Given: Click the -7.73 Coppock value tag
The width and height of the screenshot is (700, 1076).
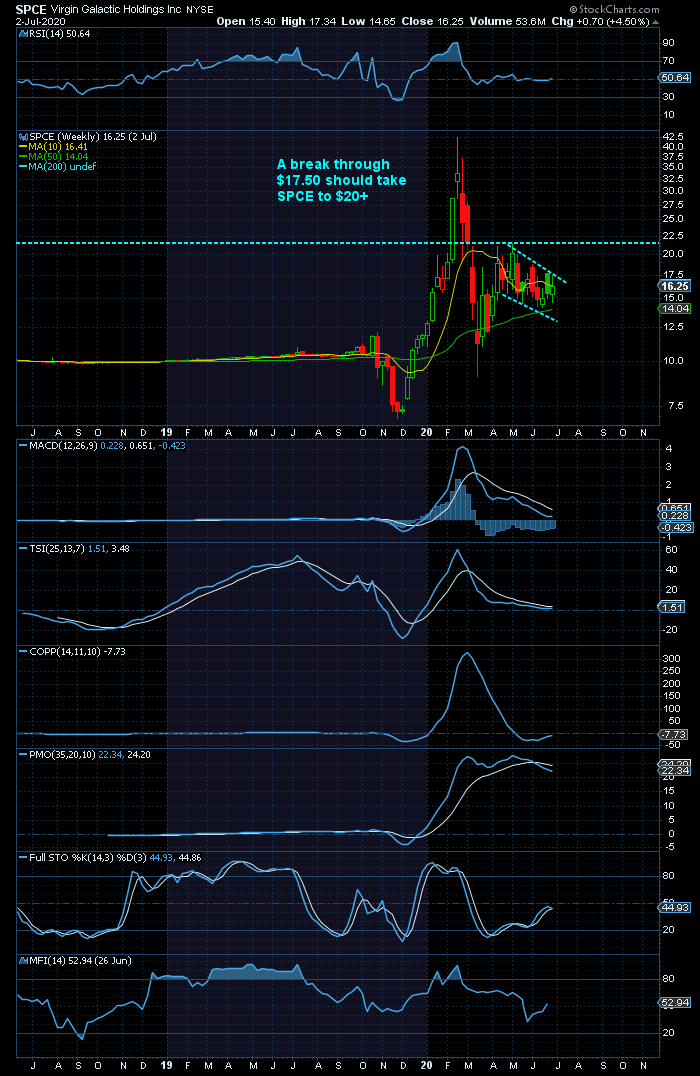Looking at the screenshot, I should pyautogui.click(x=673, y=735).
